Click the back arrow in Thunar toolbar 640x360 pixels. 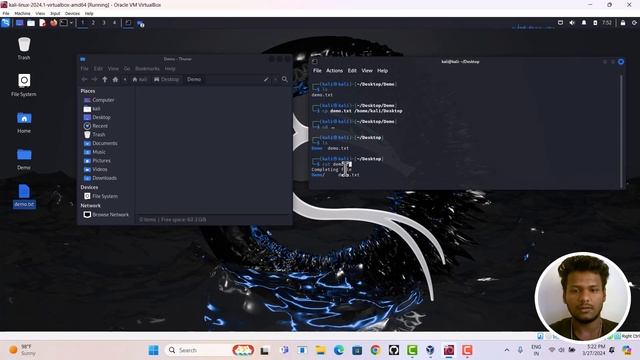point(84,79)
